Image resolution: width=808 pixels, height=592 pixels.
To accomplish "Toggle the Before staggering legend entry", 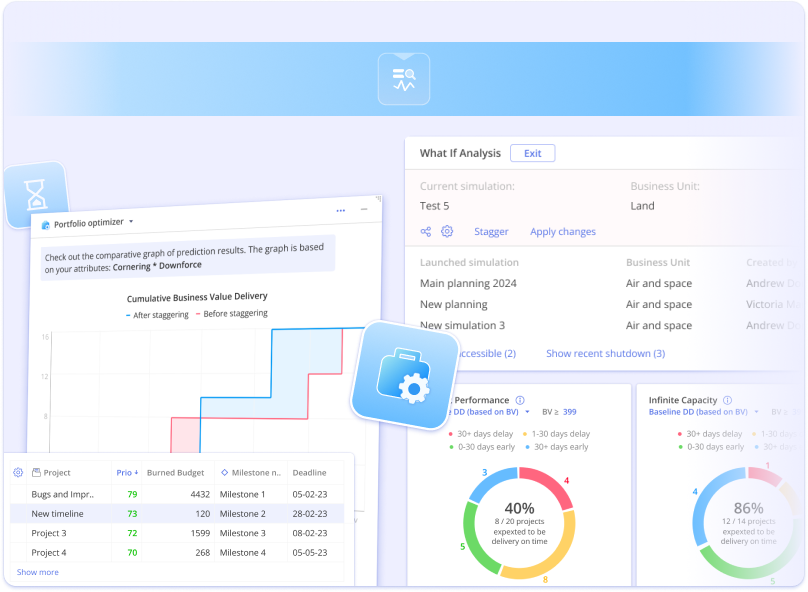I will click(x=231, y=313).
